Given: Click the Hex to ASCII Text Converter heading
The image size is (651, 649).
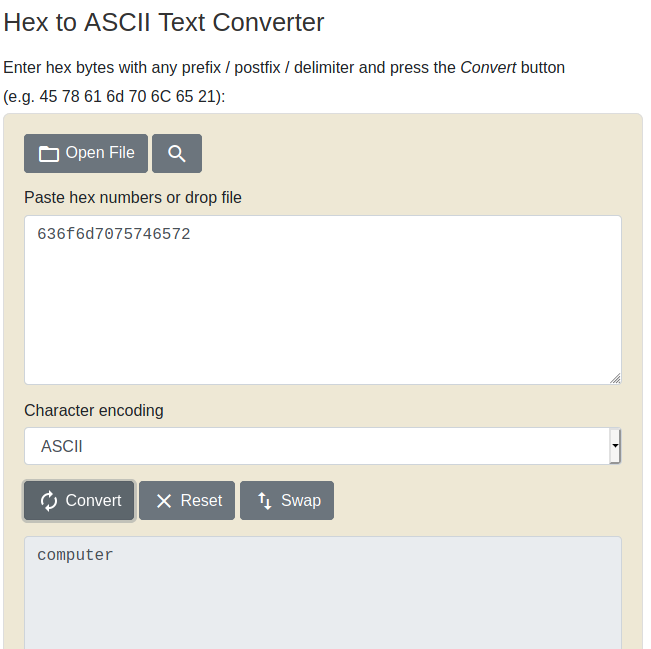Looking at the screenshot, I should tap(164, 22).
